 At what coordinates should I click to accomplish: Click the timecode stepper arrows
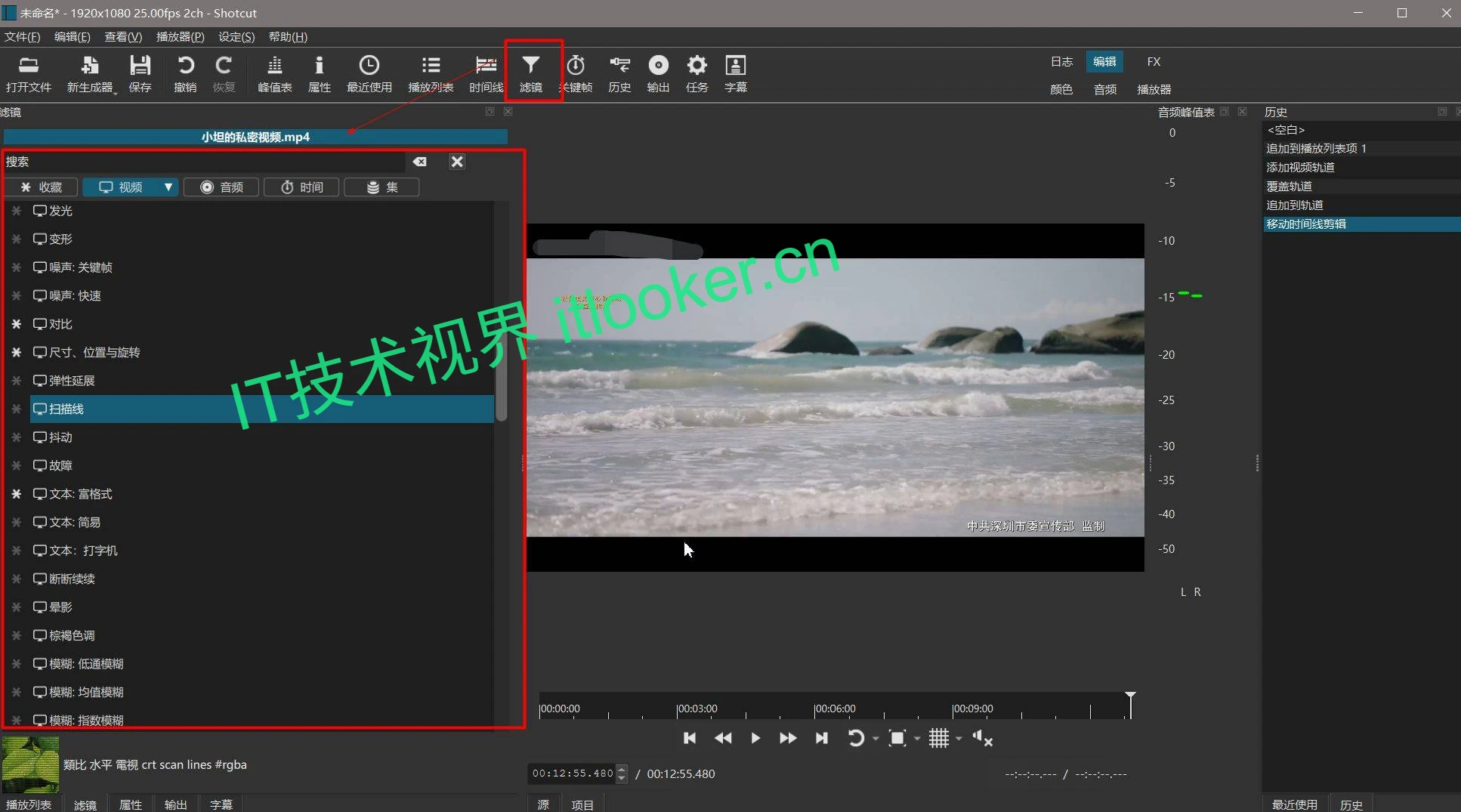[x=622, y=773]
